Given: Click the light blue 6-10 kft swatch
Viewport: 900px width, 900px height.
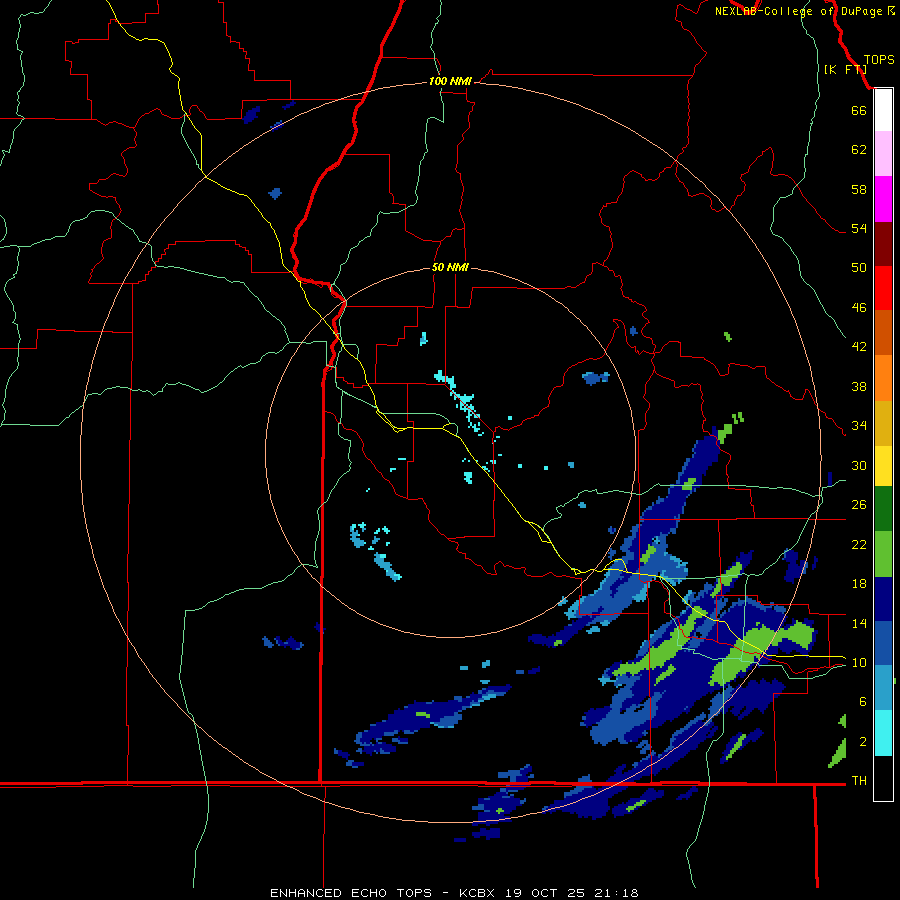Looking at the screenshot, I should (x=883, y=688).
